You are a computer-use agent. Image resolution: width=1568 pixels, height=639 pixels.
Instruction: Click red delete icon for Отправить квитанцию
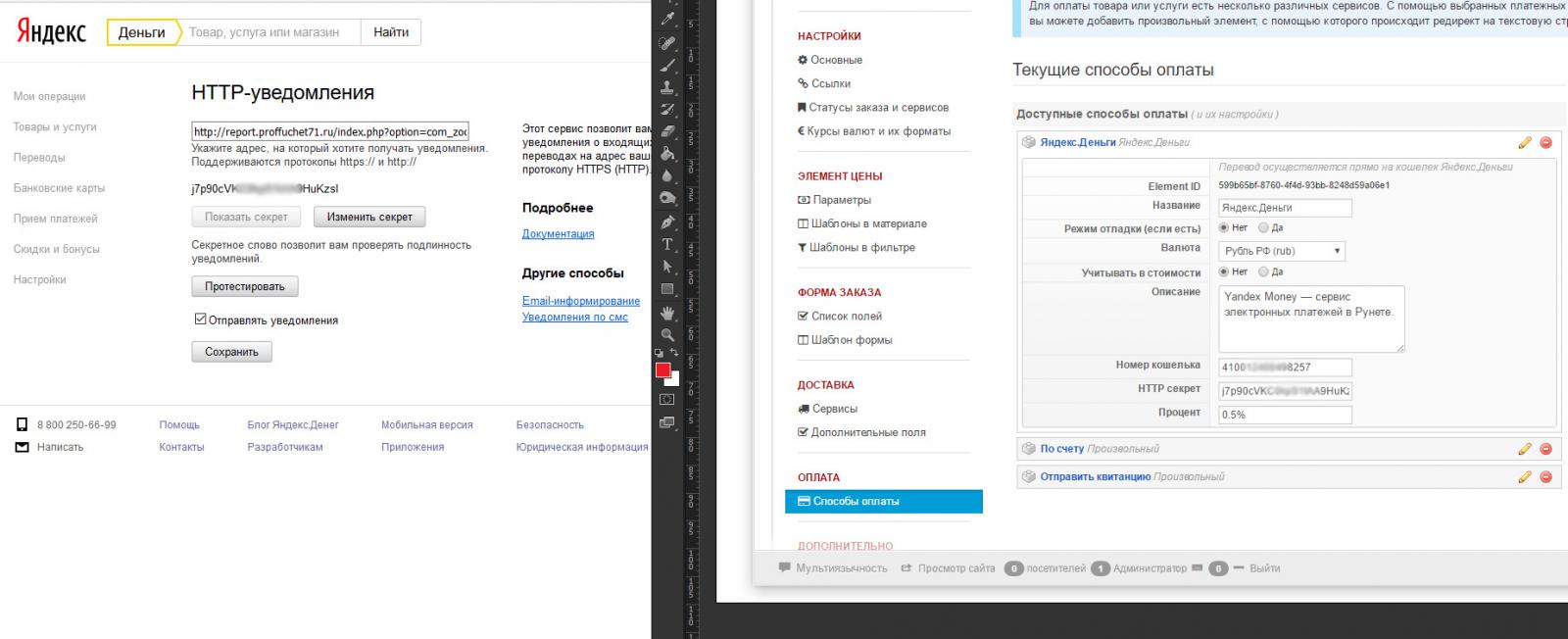click(1545, 477)
